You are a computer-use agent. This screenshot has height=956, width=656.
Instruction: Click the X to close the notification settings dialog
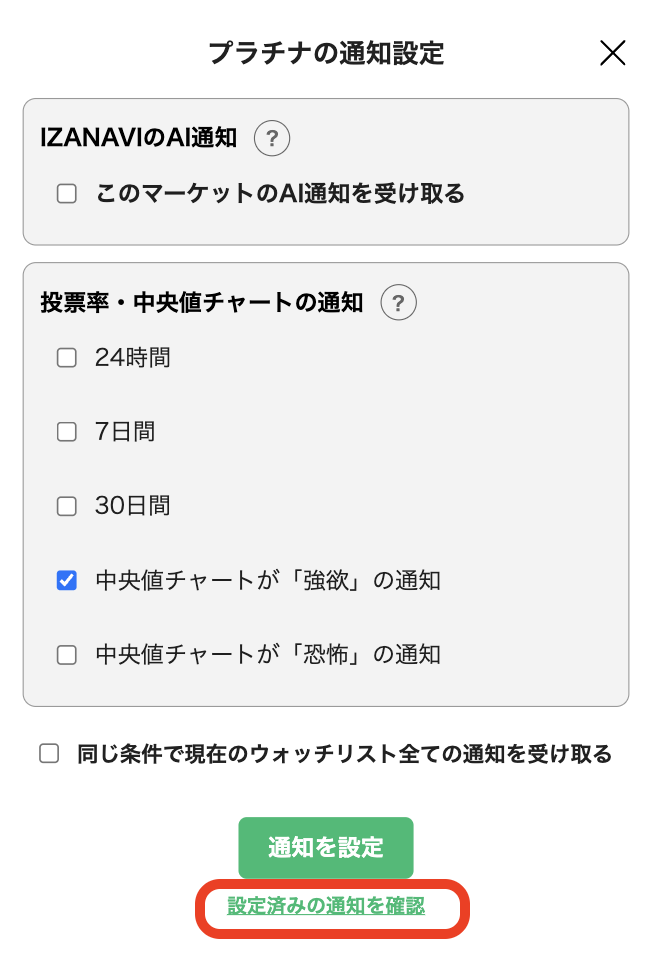point(612,54)
